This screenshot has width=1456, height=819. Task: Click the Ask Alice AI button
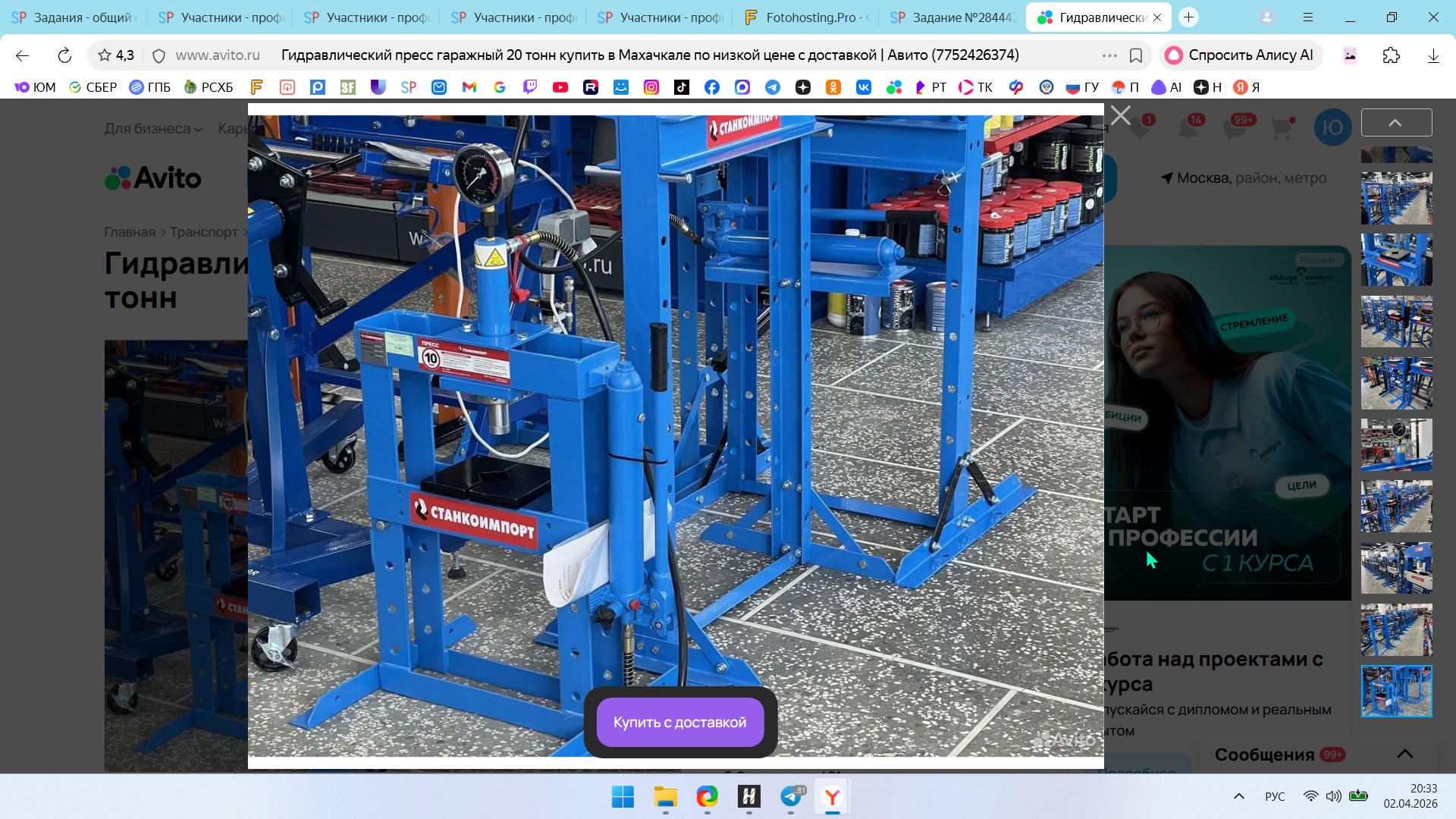point(1241,55)
